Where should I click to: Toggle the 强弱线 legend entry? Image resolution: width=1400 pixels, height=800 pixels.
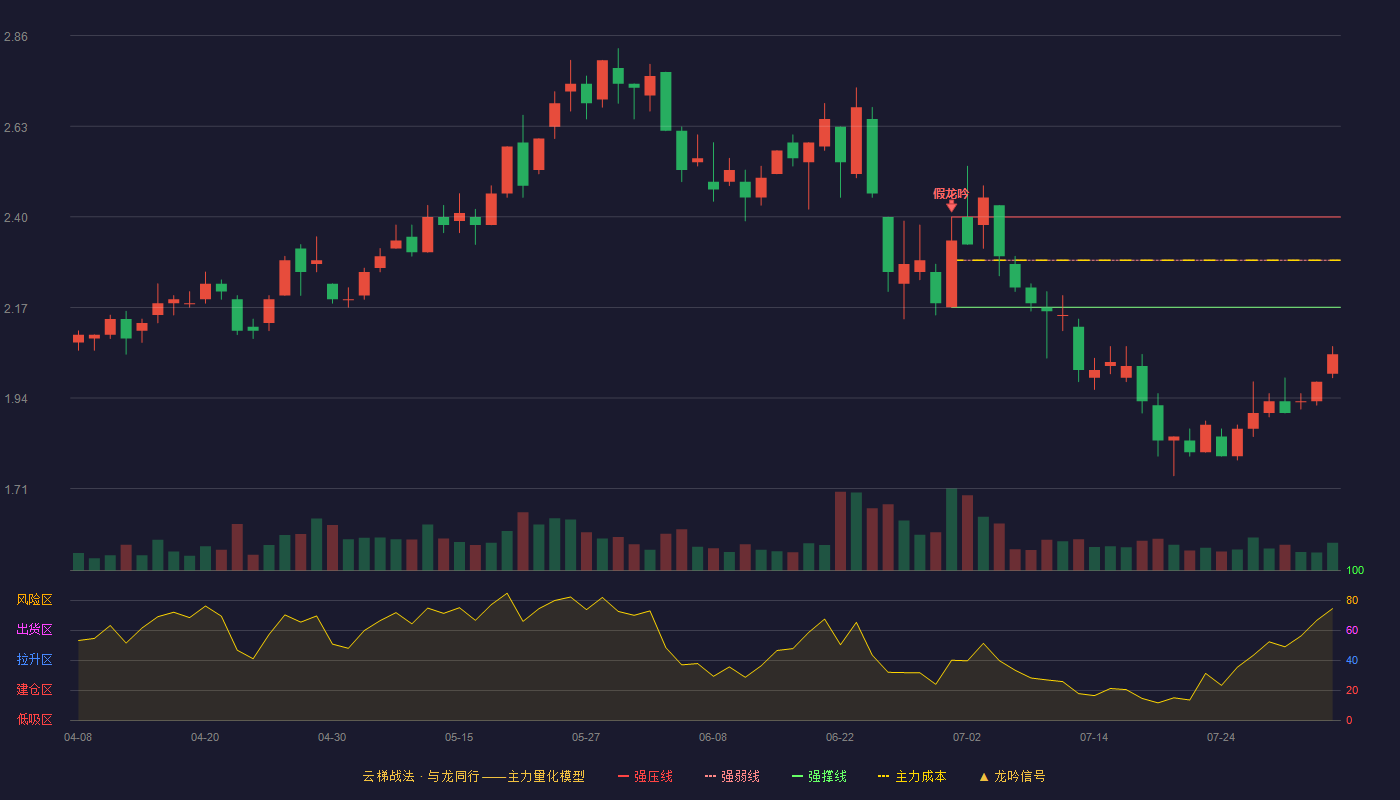[x=732, y=776]
